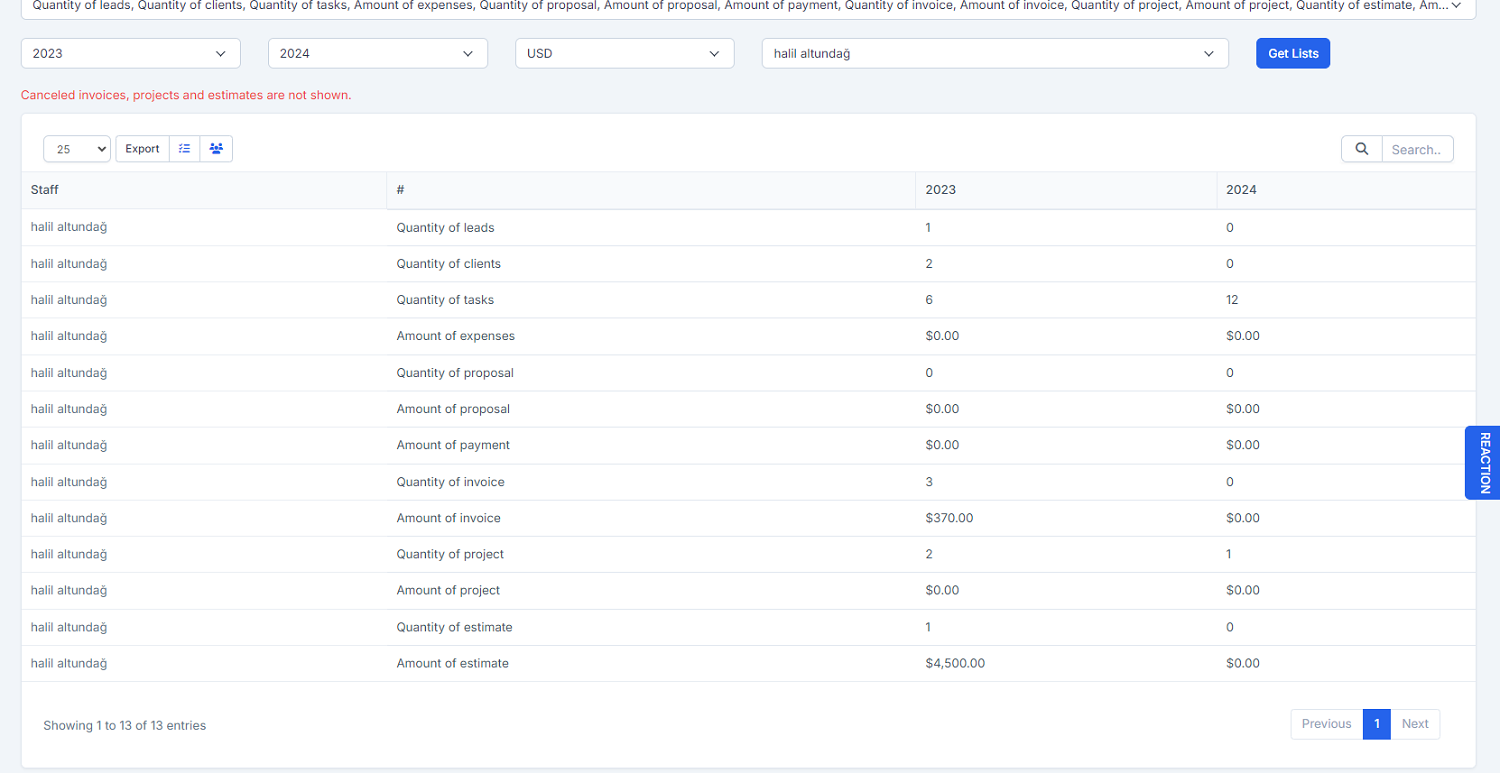Open the REACTION side tab
The width and height of the screenshot is (1500, 773).
(1483, 462)
